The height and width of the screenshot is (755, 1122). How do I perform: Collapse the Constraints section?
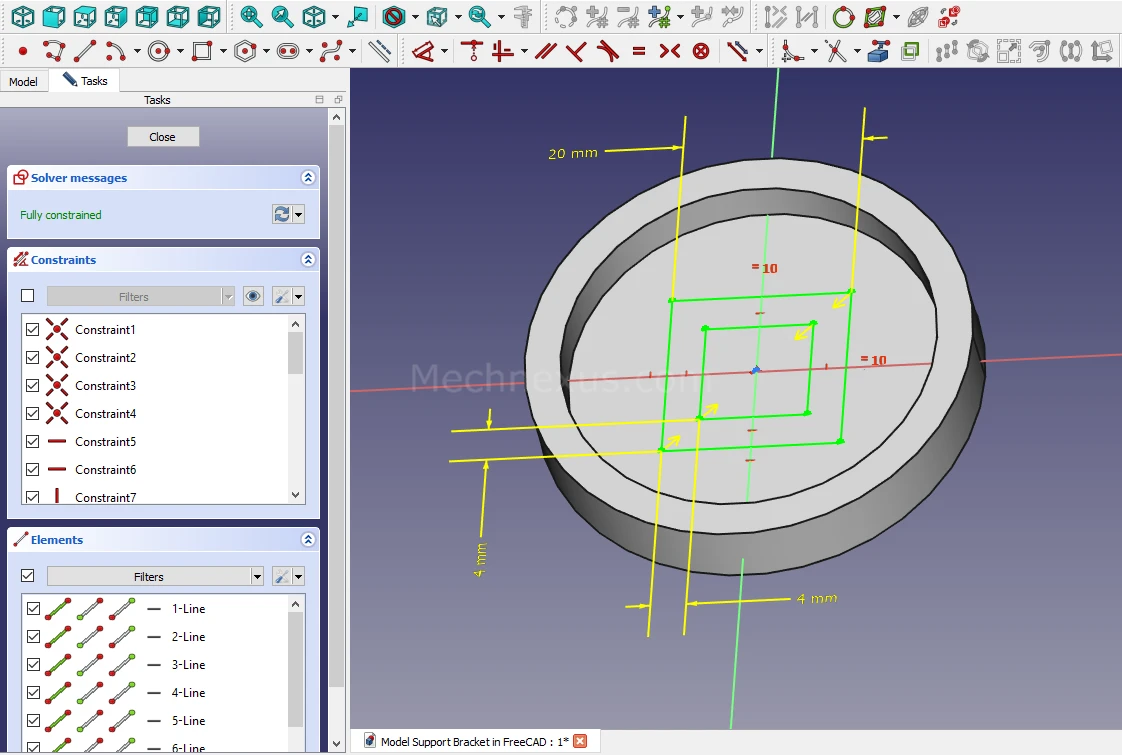pyautogui.click(x=308, y=260)
